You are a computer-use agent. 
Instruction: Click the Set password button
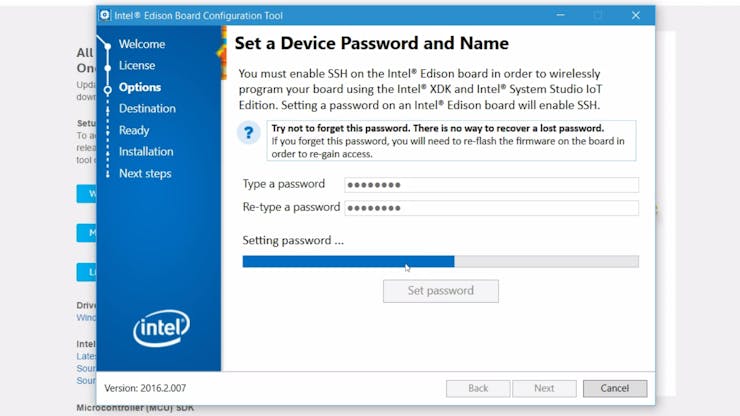click(441, 291)
